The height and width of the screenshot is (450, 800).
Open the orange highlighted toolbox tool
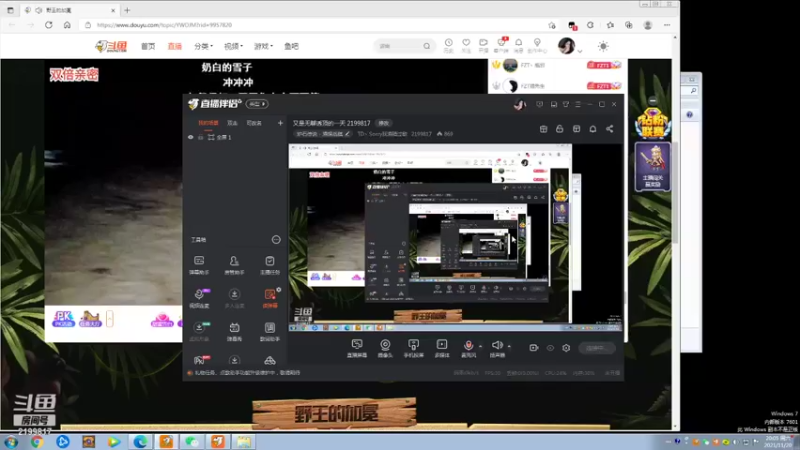[x=269, y=298]
